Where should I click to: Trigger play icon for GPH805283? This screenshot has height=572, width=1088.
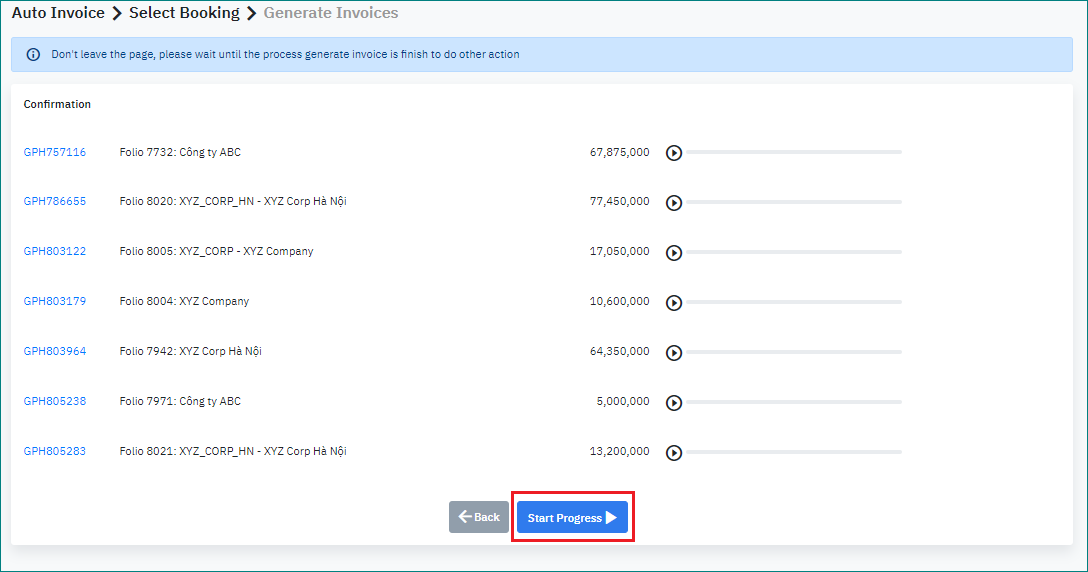(674, 453)
